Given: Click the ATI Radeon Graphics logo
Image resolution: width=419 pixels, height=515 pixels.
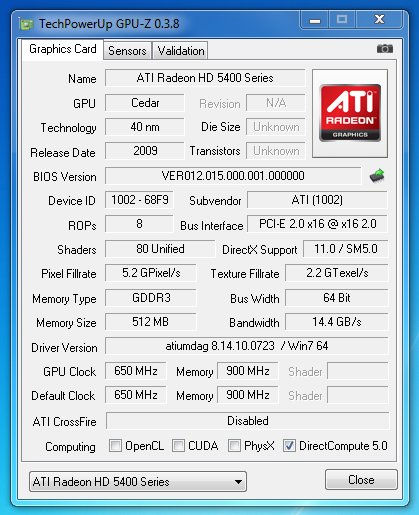Looking at the screenshot, I should 350,113.
